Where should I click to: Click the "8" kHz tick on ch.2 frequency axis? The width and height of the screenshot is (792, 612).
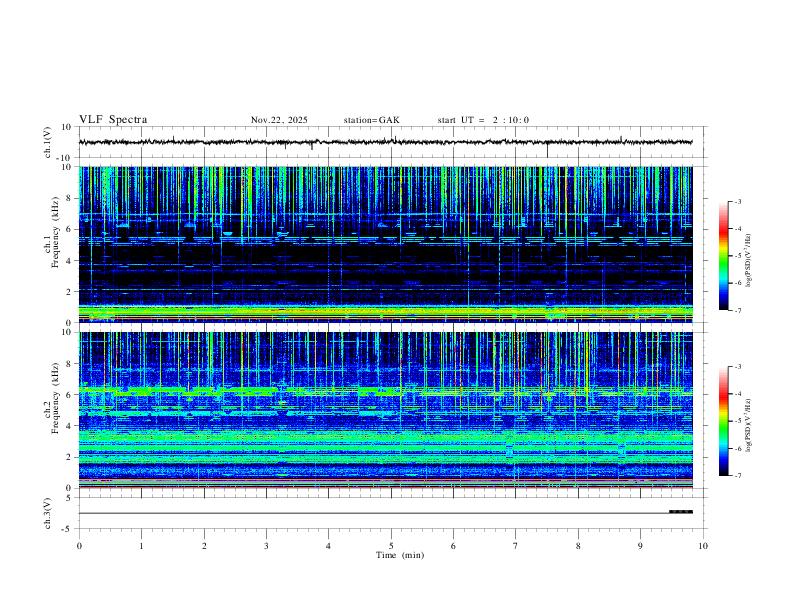(x=70, y=364)
